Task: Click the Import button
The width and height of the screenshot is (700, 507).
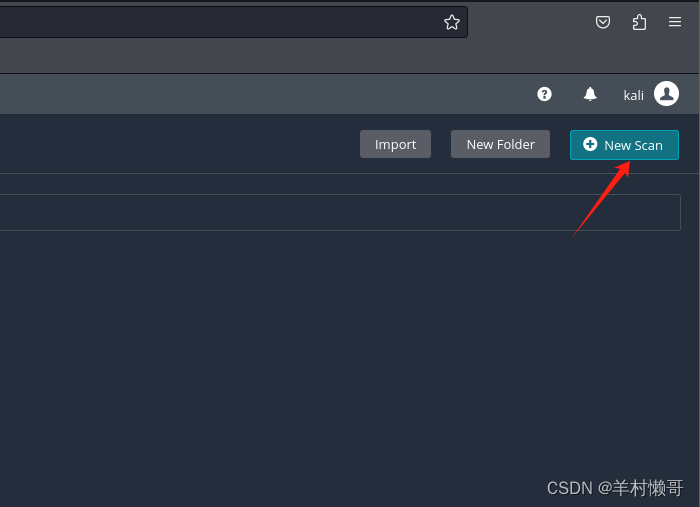Action: 395,144
